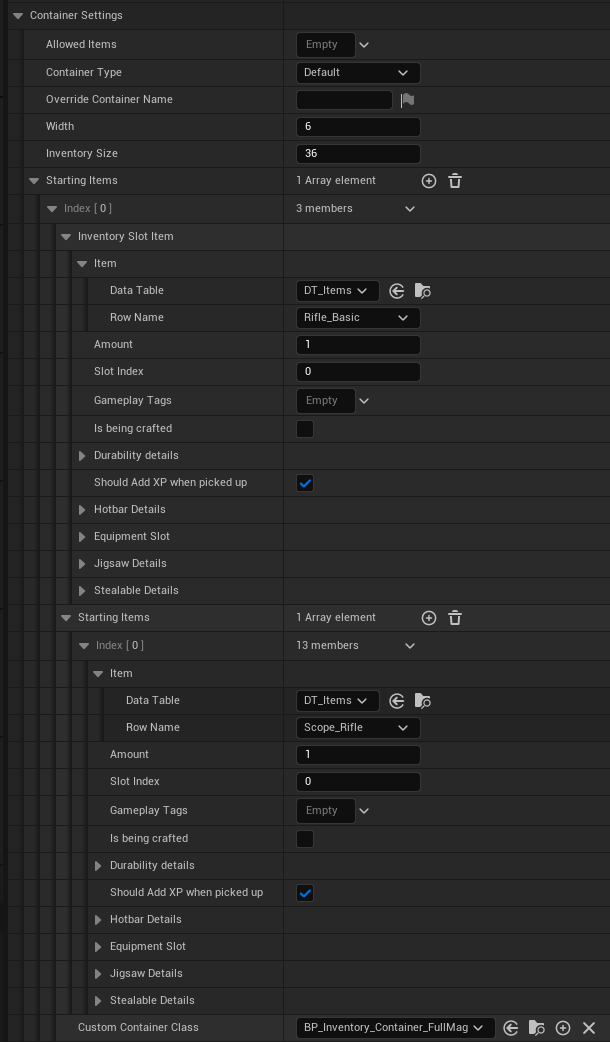Collapse the Container Settings section

click(x=18, y=15)
